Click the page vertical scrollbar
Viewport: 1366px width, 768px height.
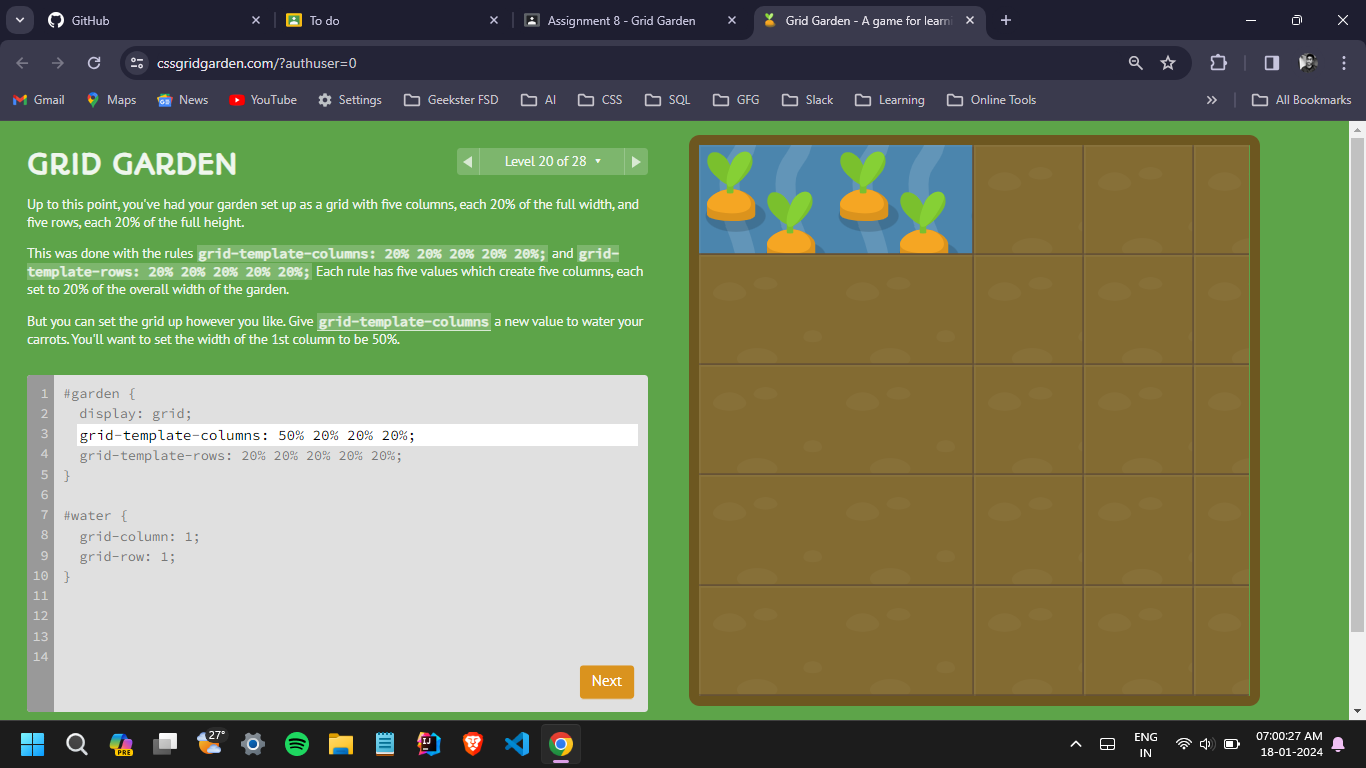click(x=1357, y=380)
